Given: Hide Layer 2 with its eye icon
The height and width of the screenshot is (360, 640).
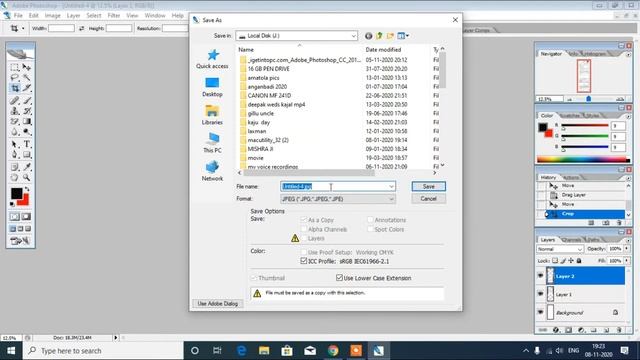Looking at the screenshot, I should click(540, 276).
